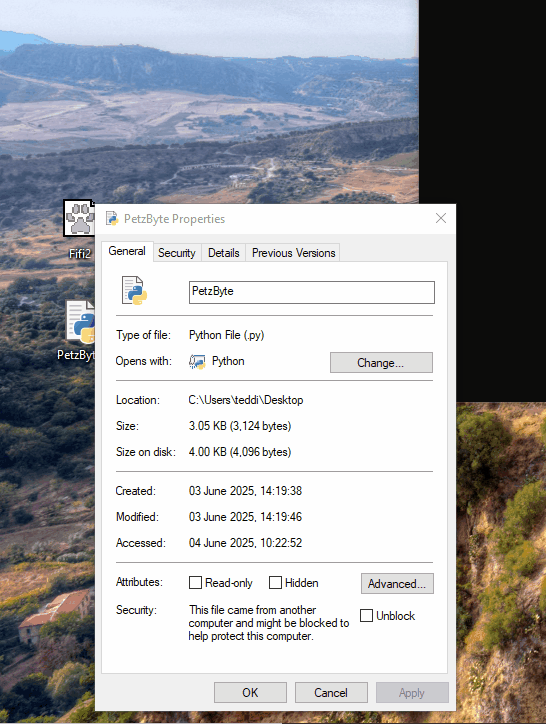Switch to the Security tab
This screenshot has width=546, height=724.
[x=177, y=253]
